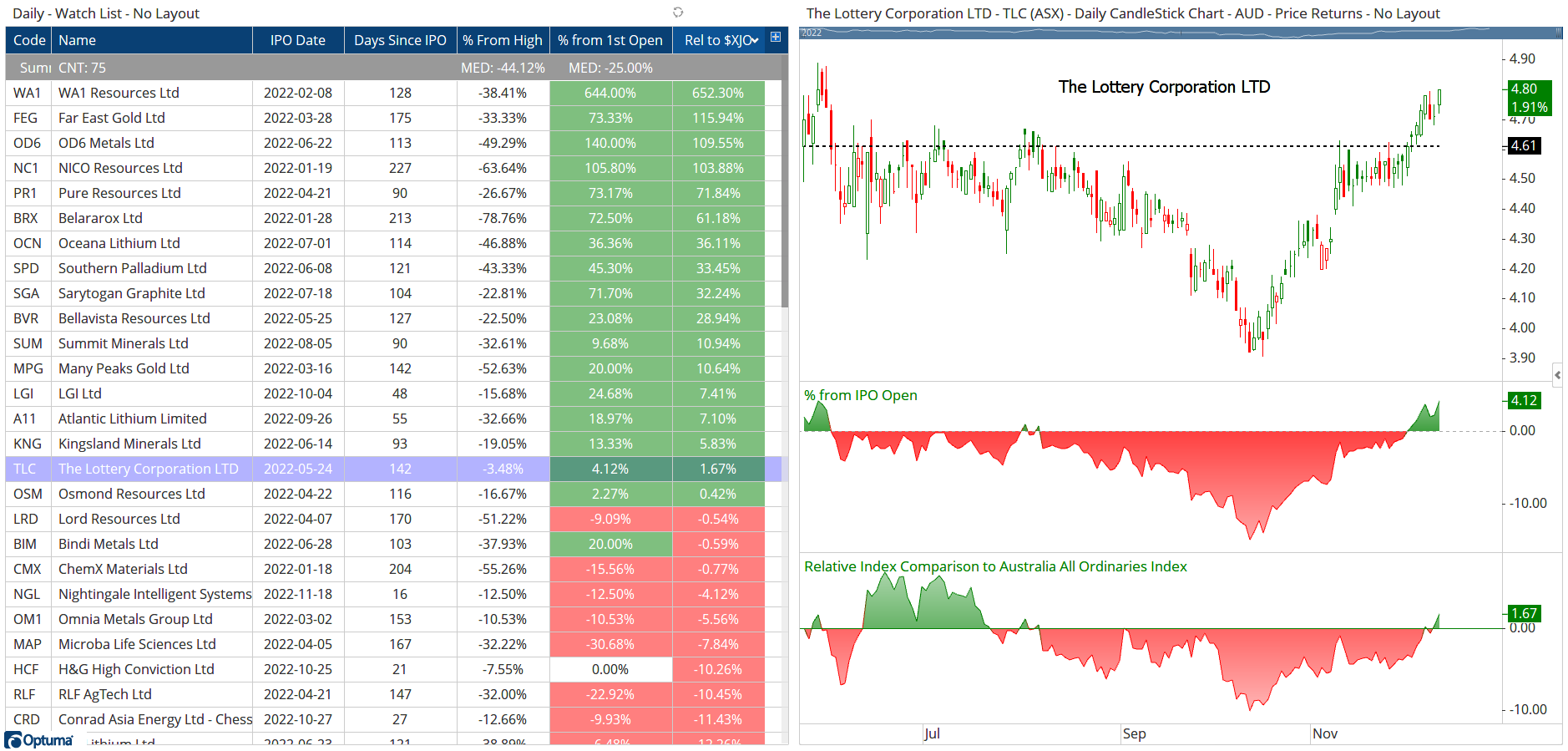Sort by % from 1st Open header

click(x=610, y=40)
